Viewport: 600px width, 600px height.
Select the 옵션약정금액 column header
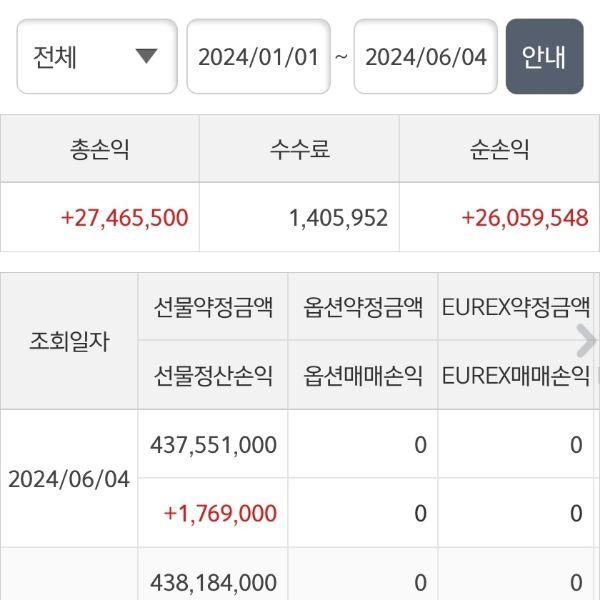pyautogui.click(x=363, y=307)
